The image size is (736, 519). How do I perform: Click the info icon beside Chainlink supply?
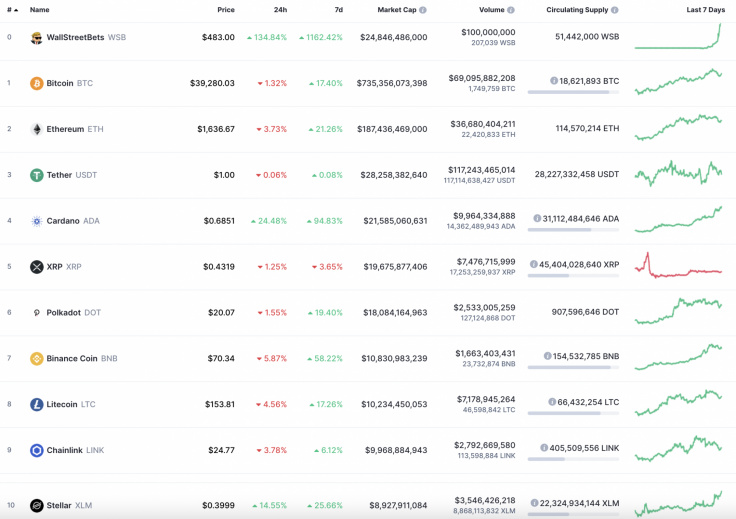click(x=544, y=448)
